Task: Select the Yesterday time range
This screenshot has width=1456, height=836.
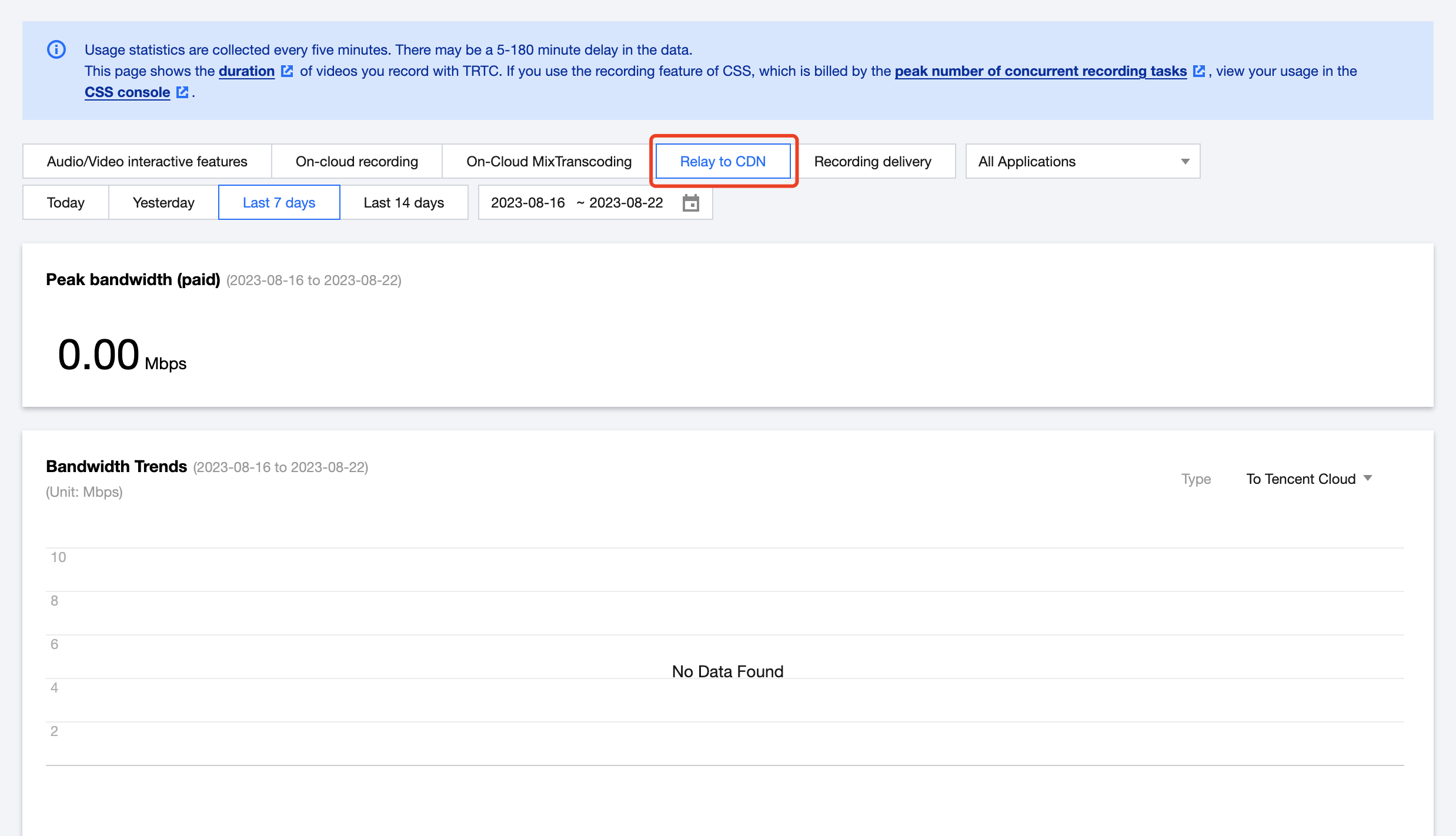Action: (163, 203)
